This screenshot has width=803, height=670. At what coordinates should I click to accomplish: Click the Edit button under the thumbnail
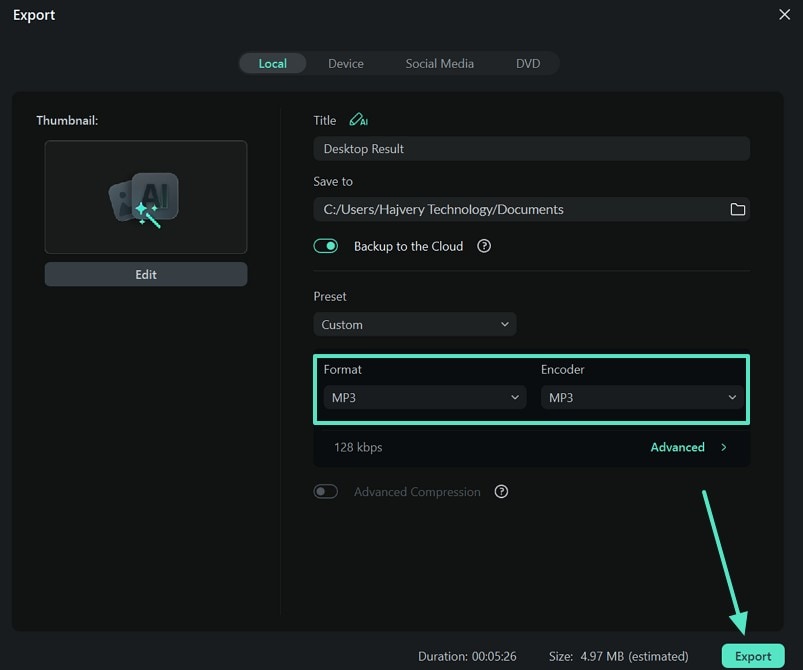pos(145,274)
